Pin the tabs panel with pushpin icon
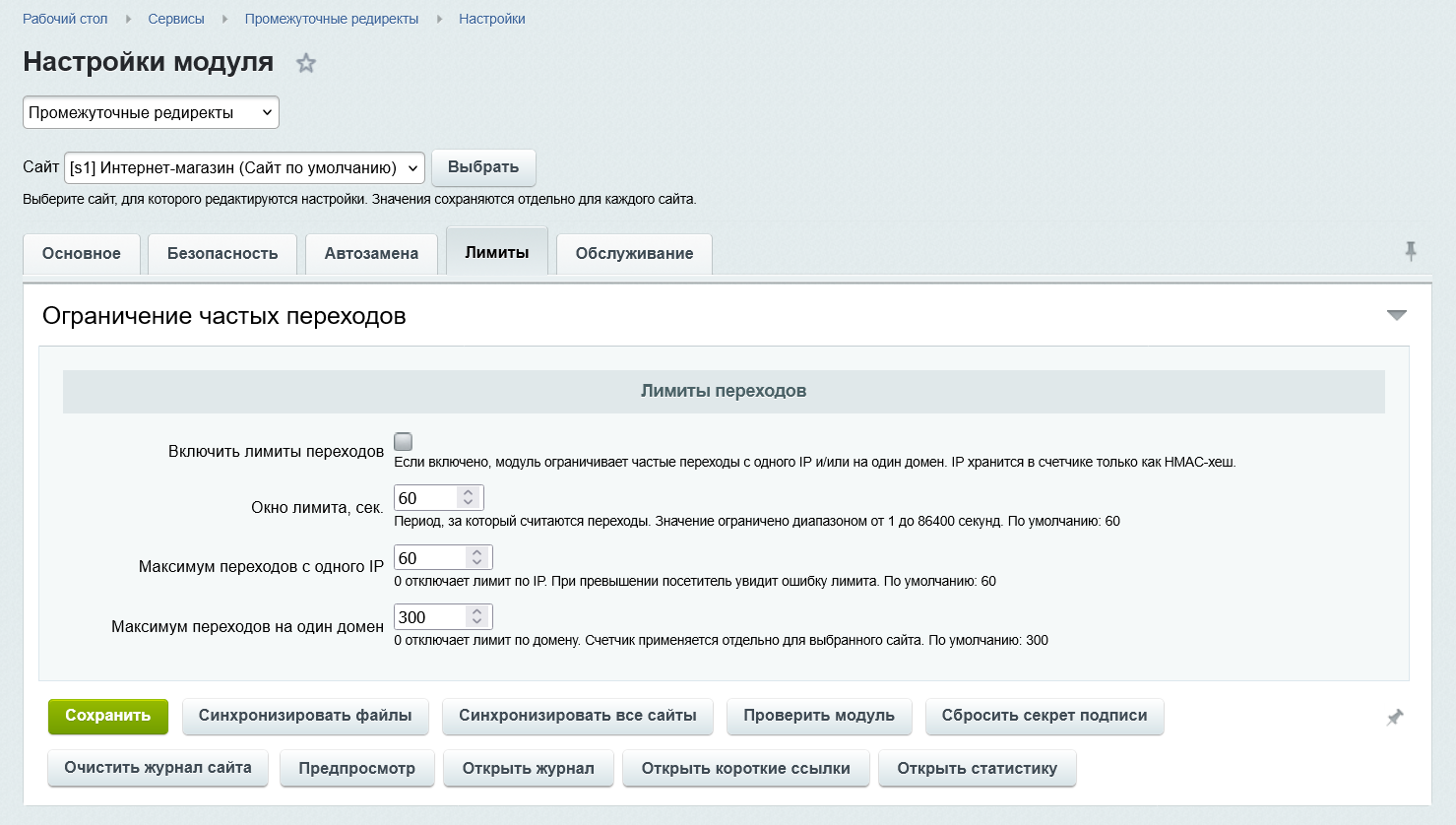The image size is (1456, 825). (x=1411, y=251)
